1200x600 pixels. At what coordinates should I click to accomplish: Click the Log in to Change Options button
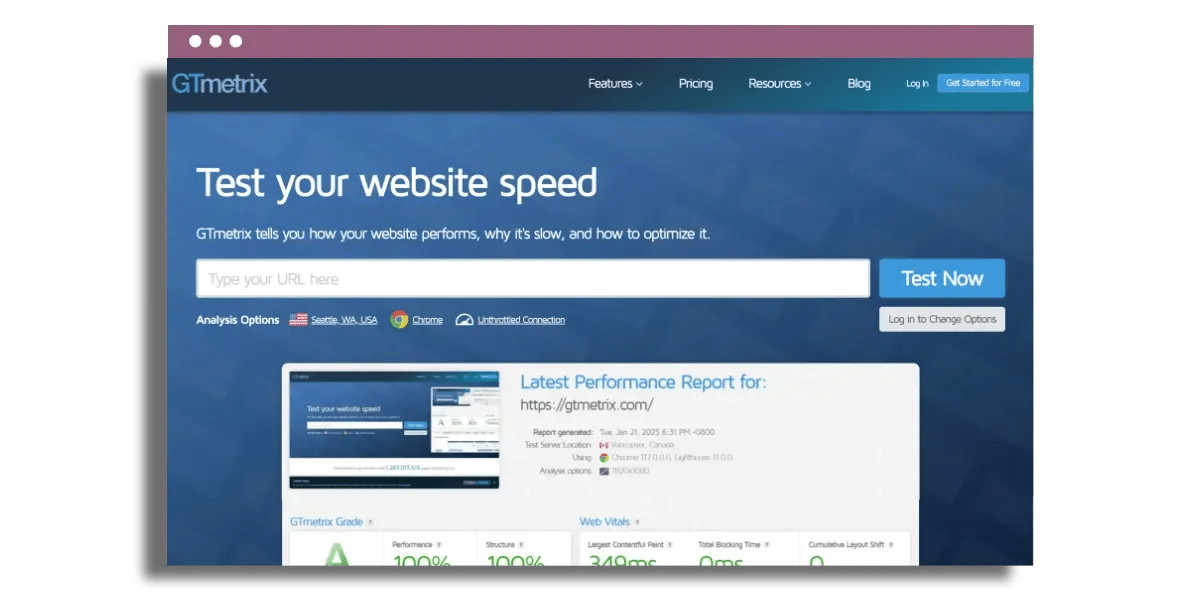(941, 319)
